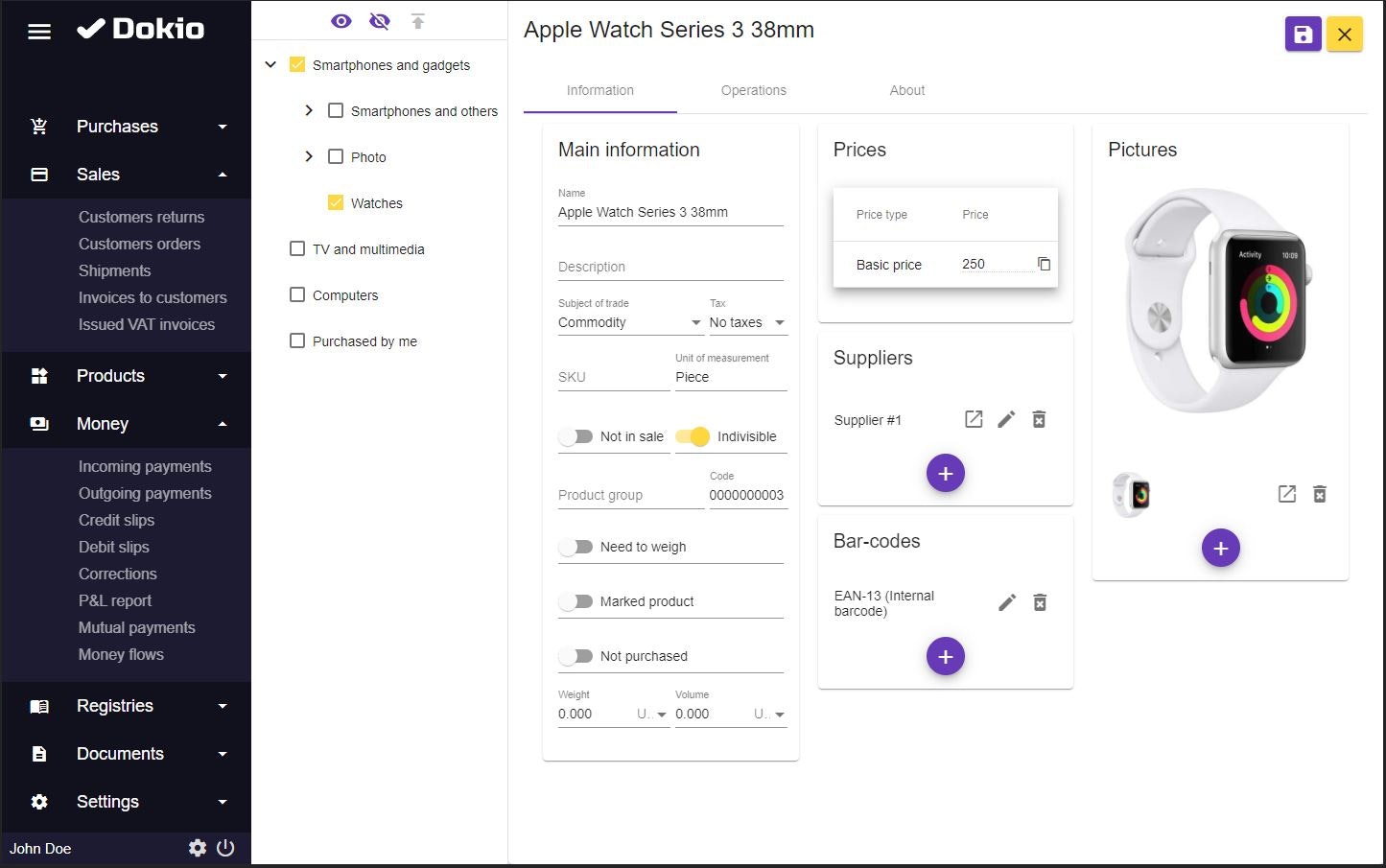Open Supplier #1 in new window
Screen dimensions: 1386x868
974,419
